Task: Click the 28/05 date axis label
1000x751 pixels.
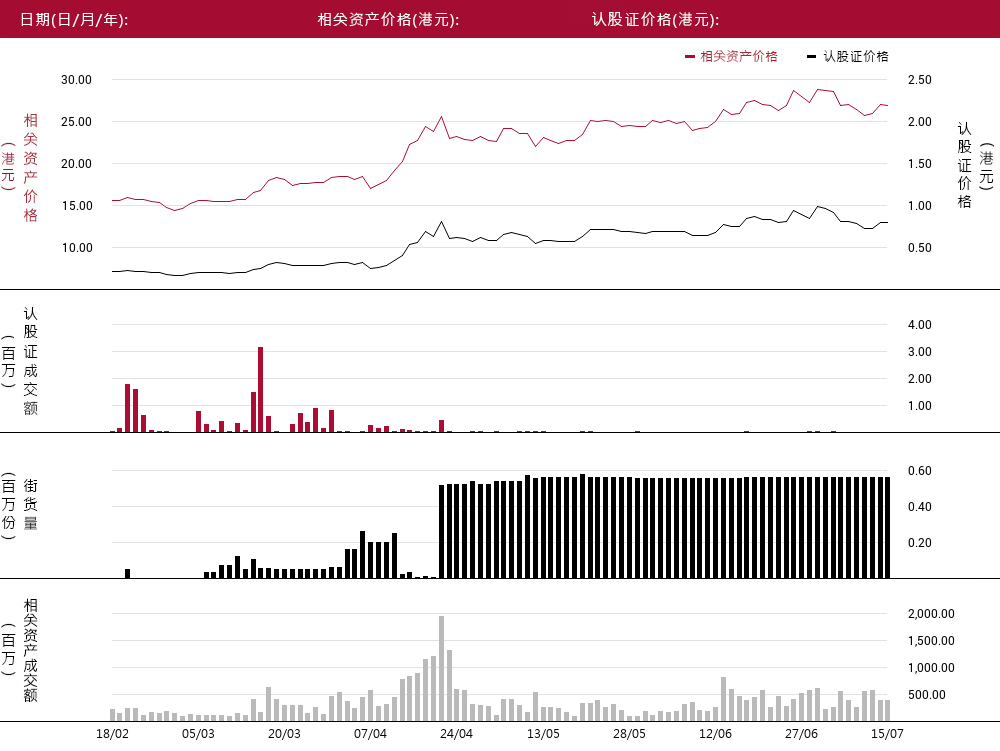Action: [x=629, y=733]
